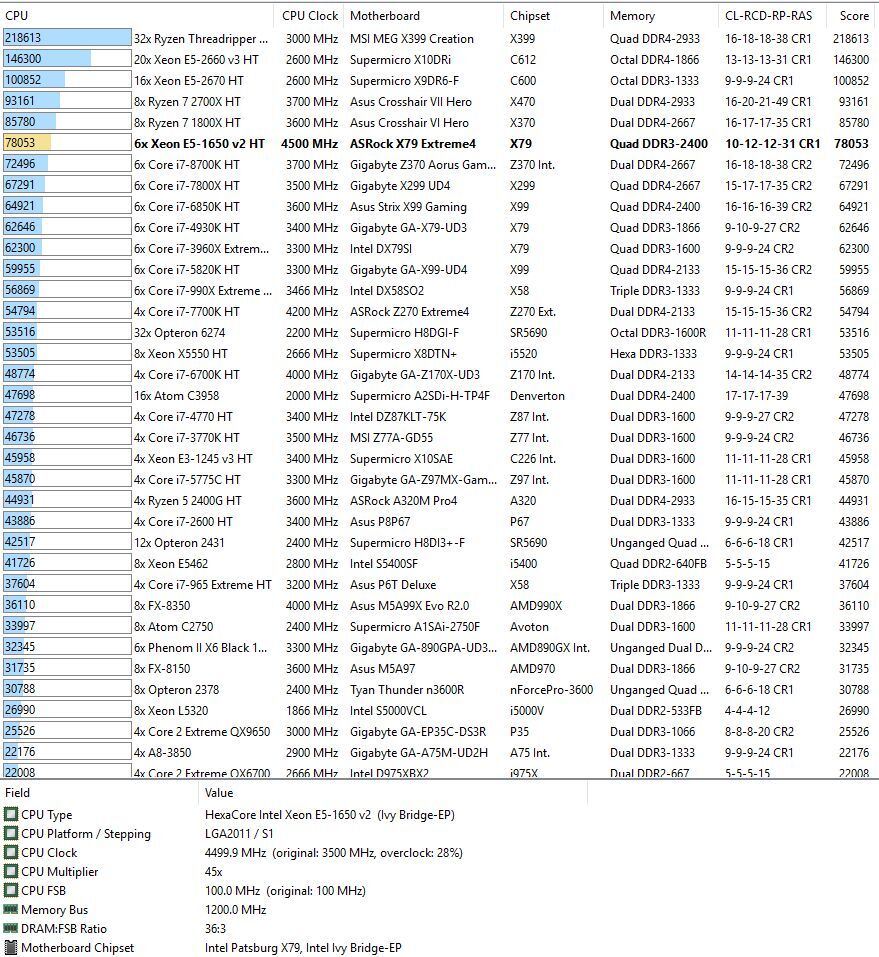Select the 4x Ryzen 5 2400G HT entry
The image size is (879, 957).
pyautogui.click(x=187, y=500)
